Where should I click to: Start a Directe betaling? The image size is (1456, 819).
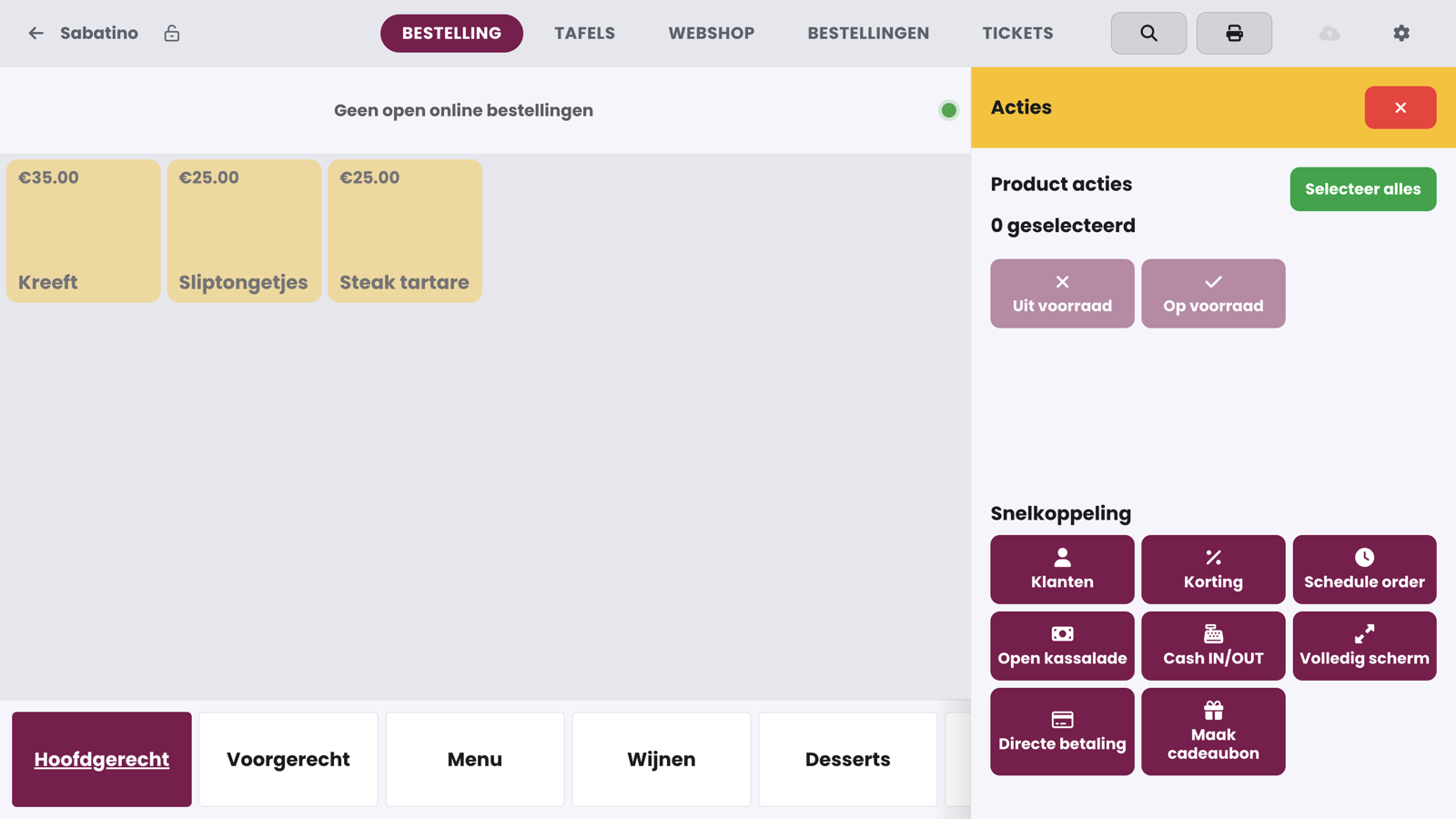click(x=1062, y=732)
